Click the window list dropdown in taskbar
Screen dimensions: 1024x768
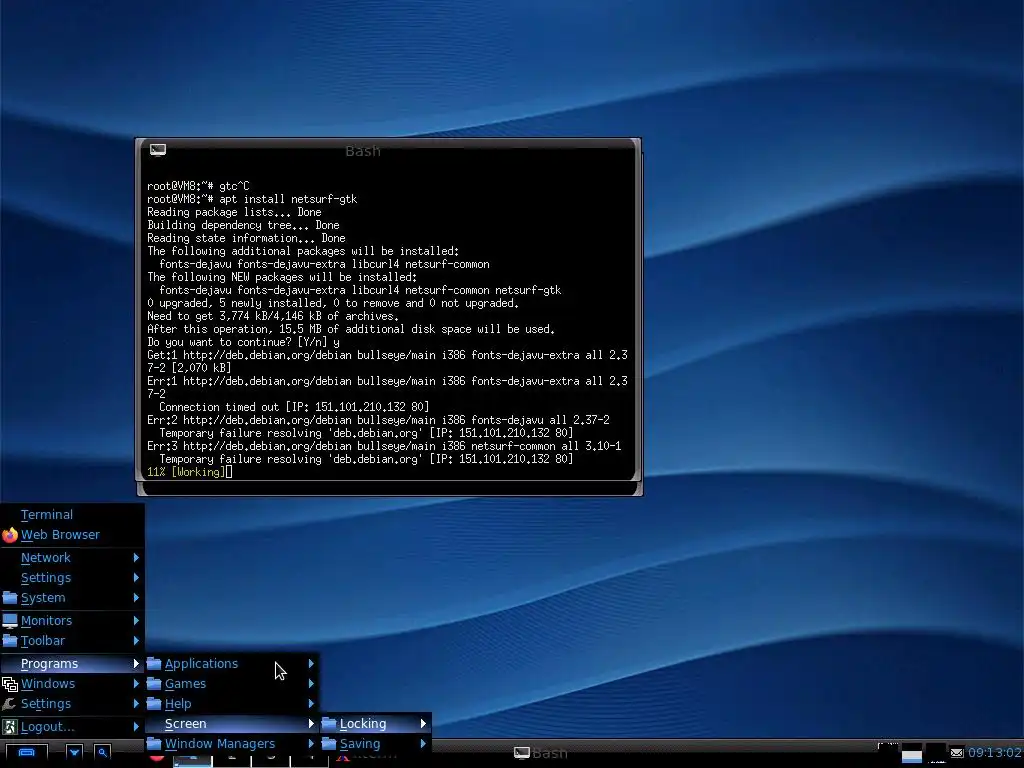click(x=74, y=753)
